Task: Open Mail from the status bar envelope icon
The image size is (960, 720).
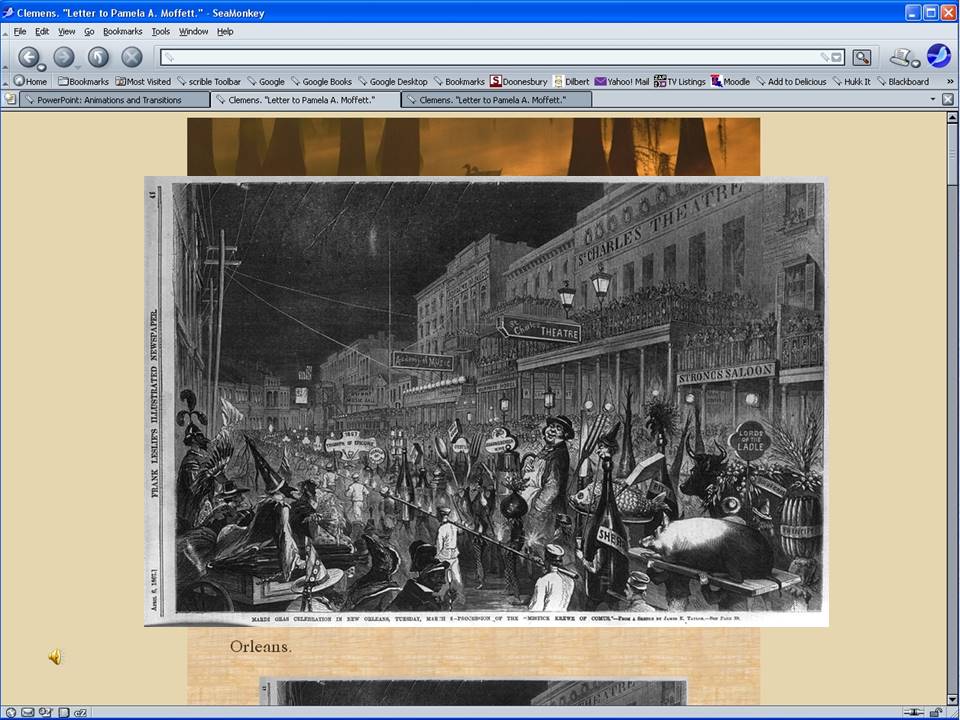Action: point(28,713)
